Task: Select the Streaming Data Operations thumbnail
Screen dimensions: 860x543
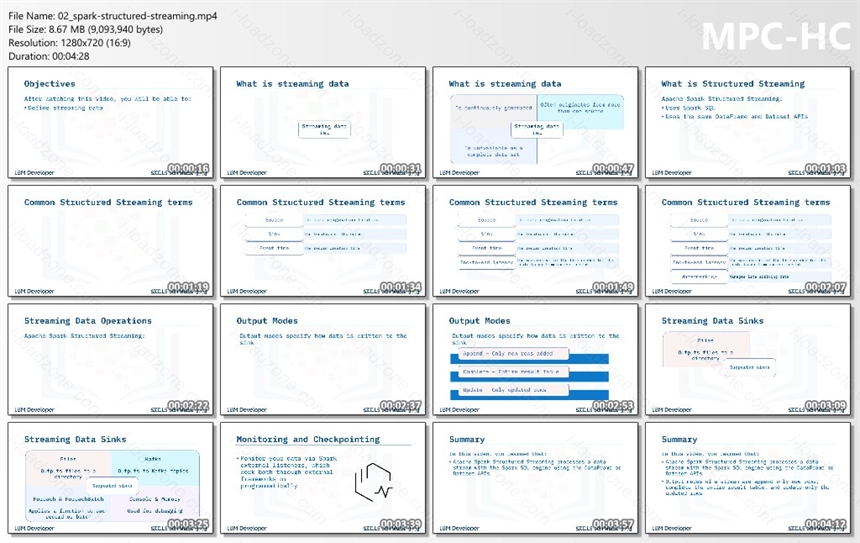Action: pos(110,359)
